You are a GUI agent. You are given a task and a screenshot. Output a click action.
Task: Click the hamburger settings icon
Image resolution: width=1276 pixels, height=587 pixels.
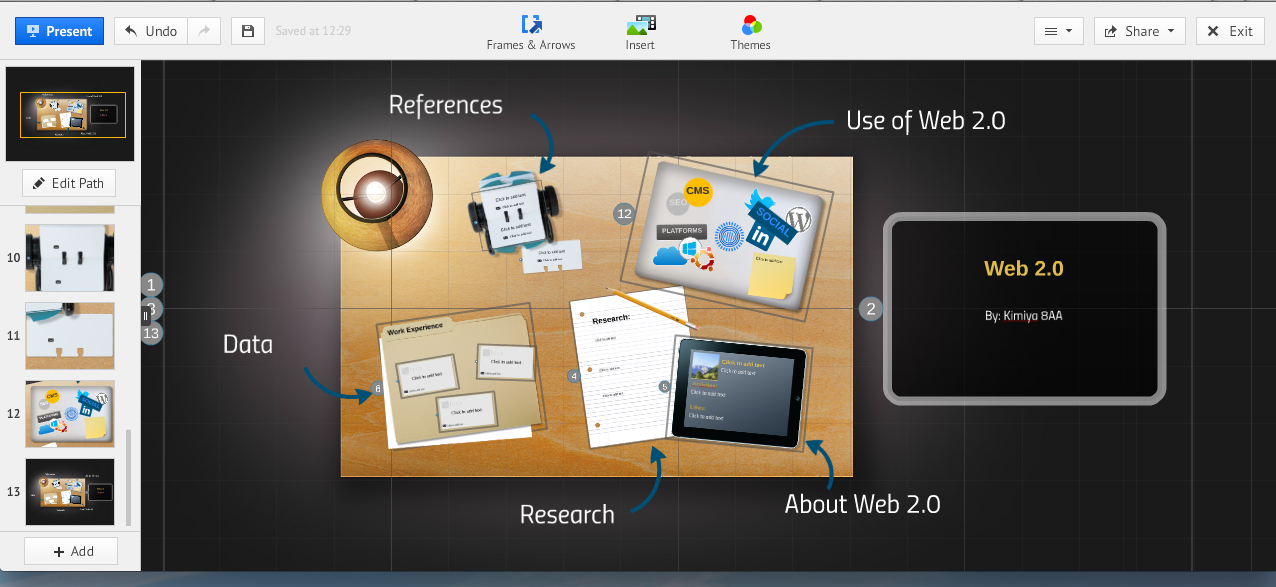[x=1051, y=31]
